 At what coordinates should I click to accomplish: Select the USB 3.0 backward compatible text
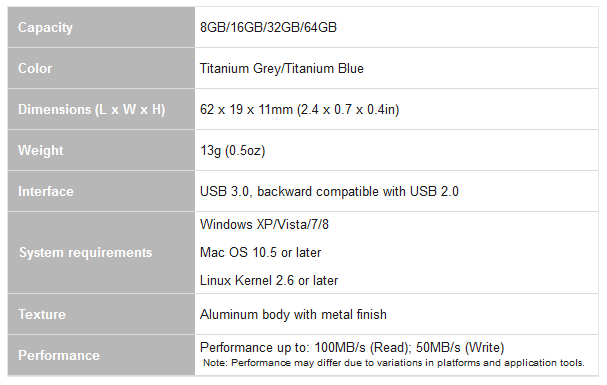(329, 192)
